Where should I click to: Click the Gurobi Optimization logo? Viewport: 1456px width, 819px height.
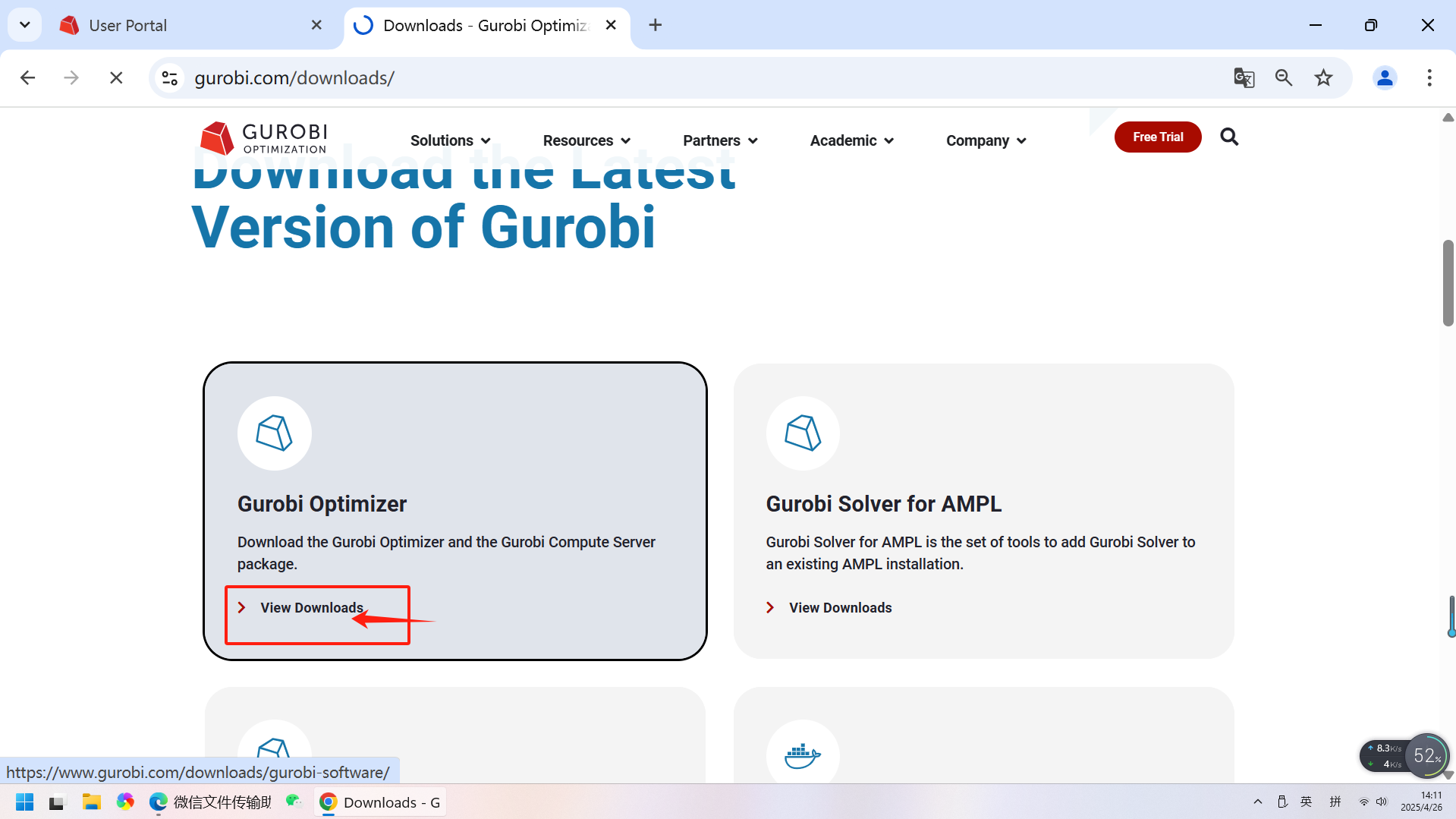[x=263, y=138]
